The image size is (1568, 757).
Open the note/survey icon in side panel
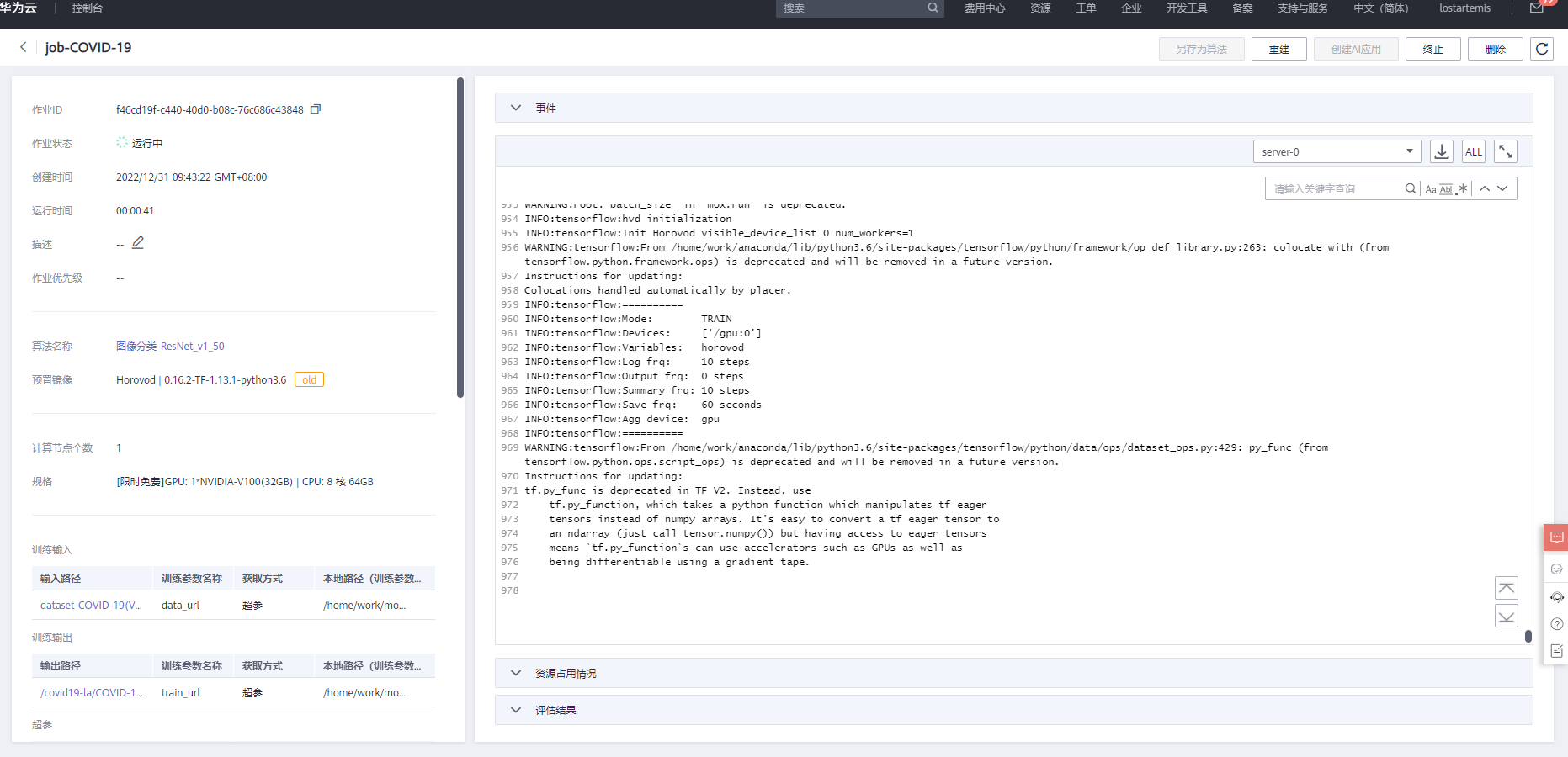pyautogui.click(x=1557, y=651)
